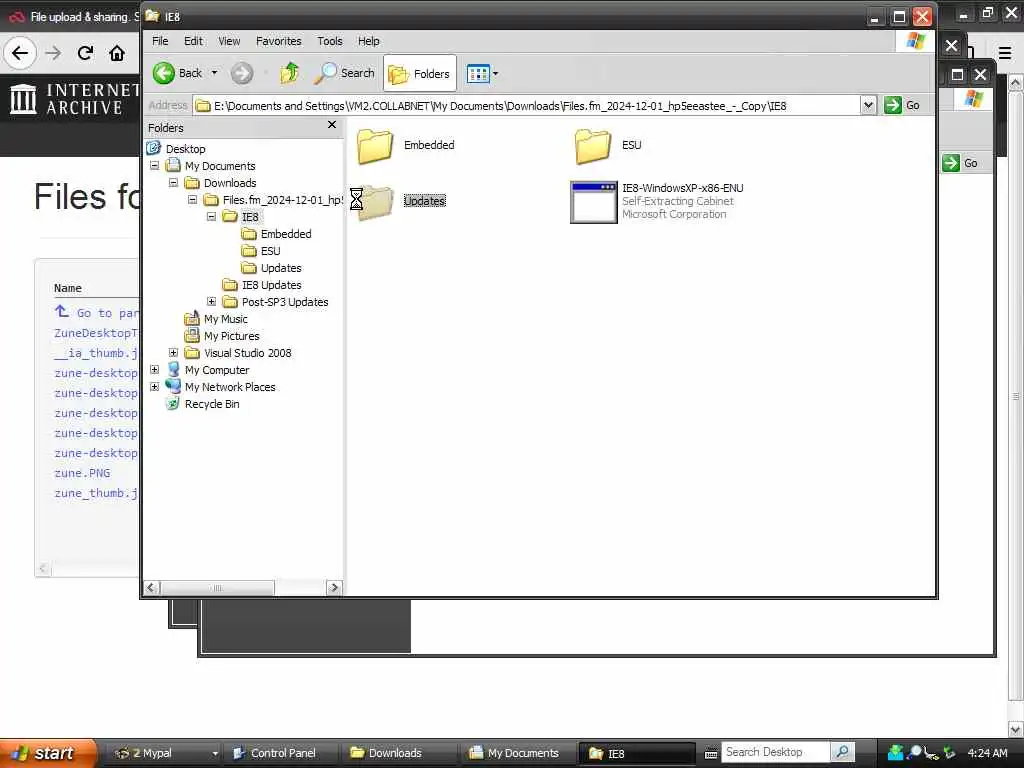Open the Edit menu
The width and height of the screenshot is (1024, 768).
click(193, 41)
